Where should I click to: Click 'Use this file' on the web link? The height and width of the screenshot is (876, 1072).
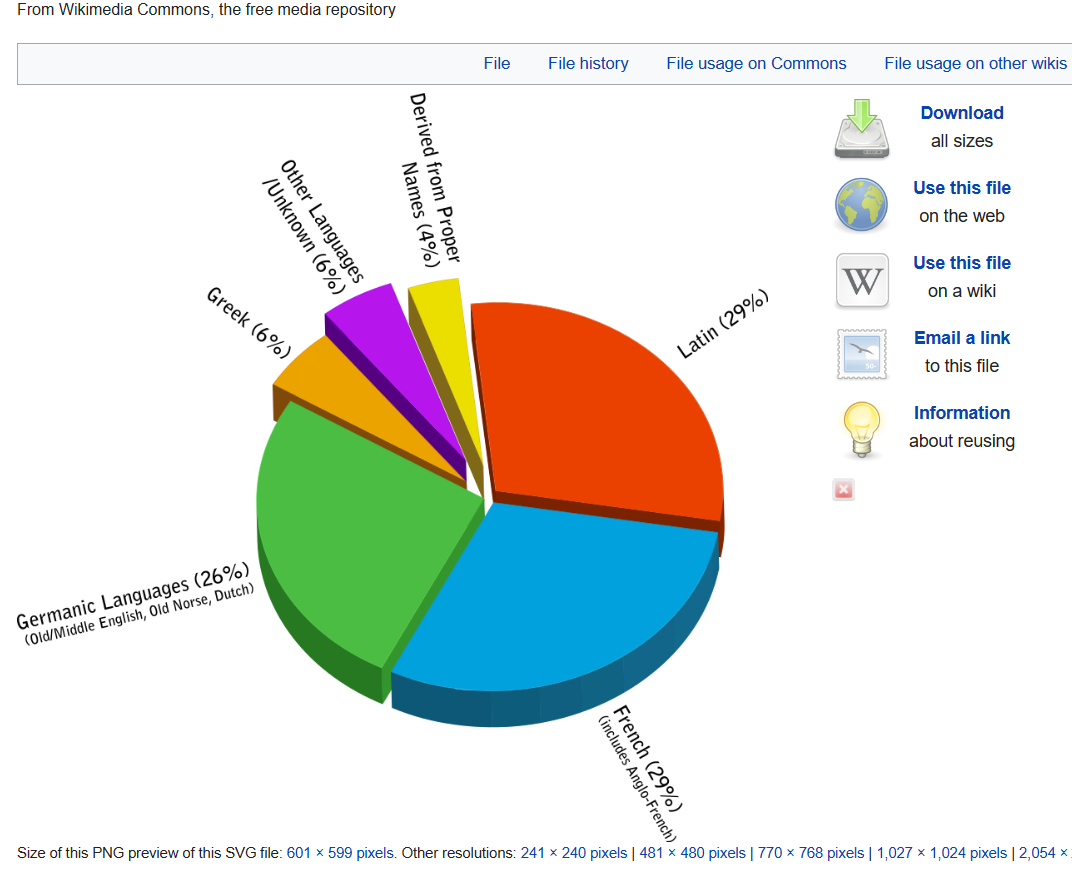coord(961,189)
